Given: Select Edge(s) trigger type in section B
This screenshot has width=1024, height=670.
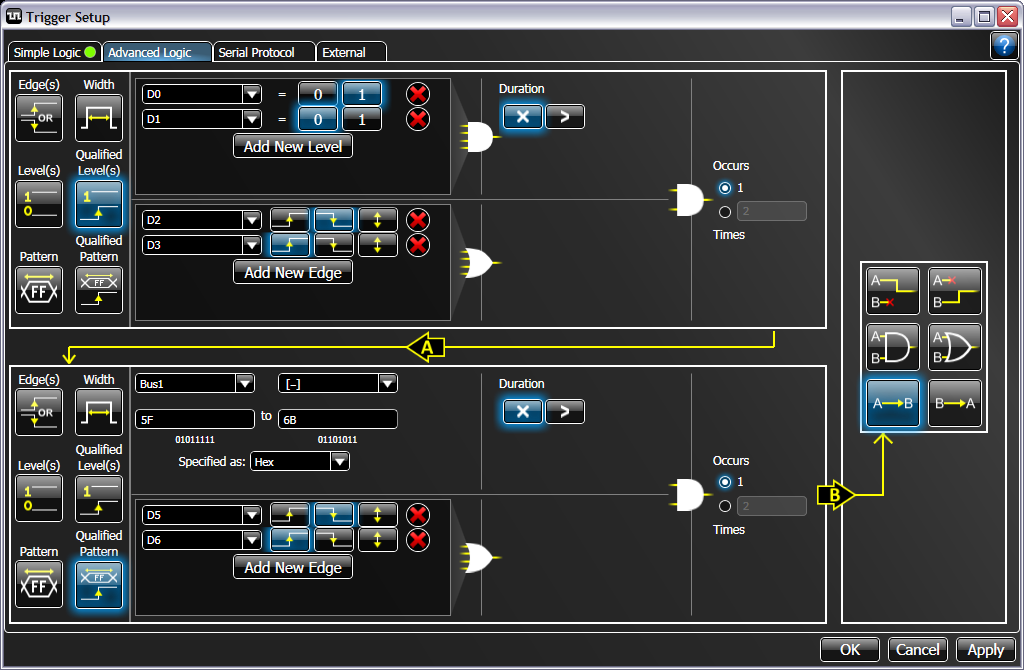Looking at the screenshot, I should (x=39, y=413).
